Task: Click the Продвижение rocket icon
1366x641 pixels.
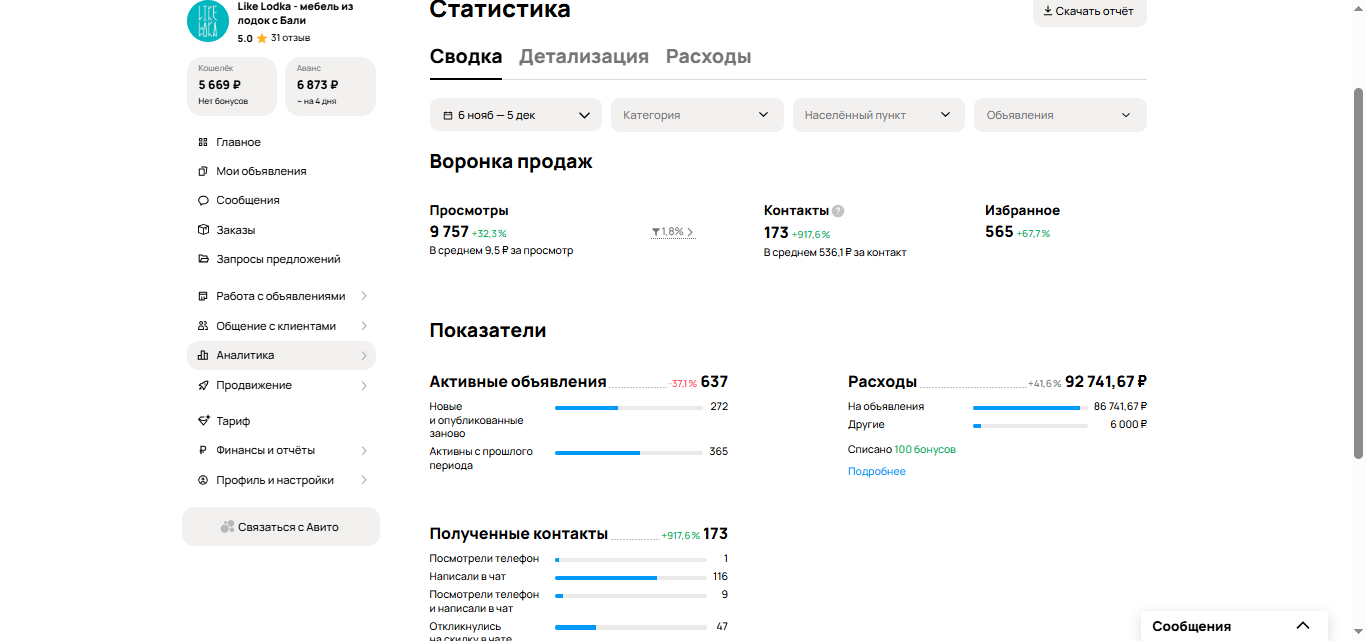Action: [x=203, y=385]
